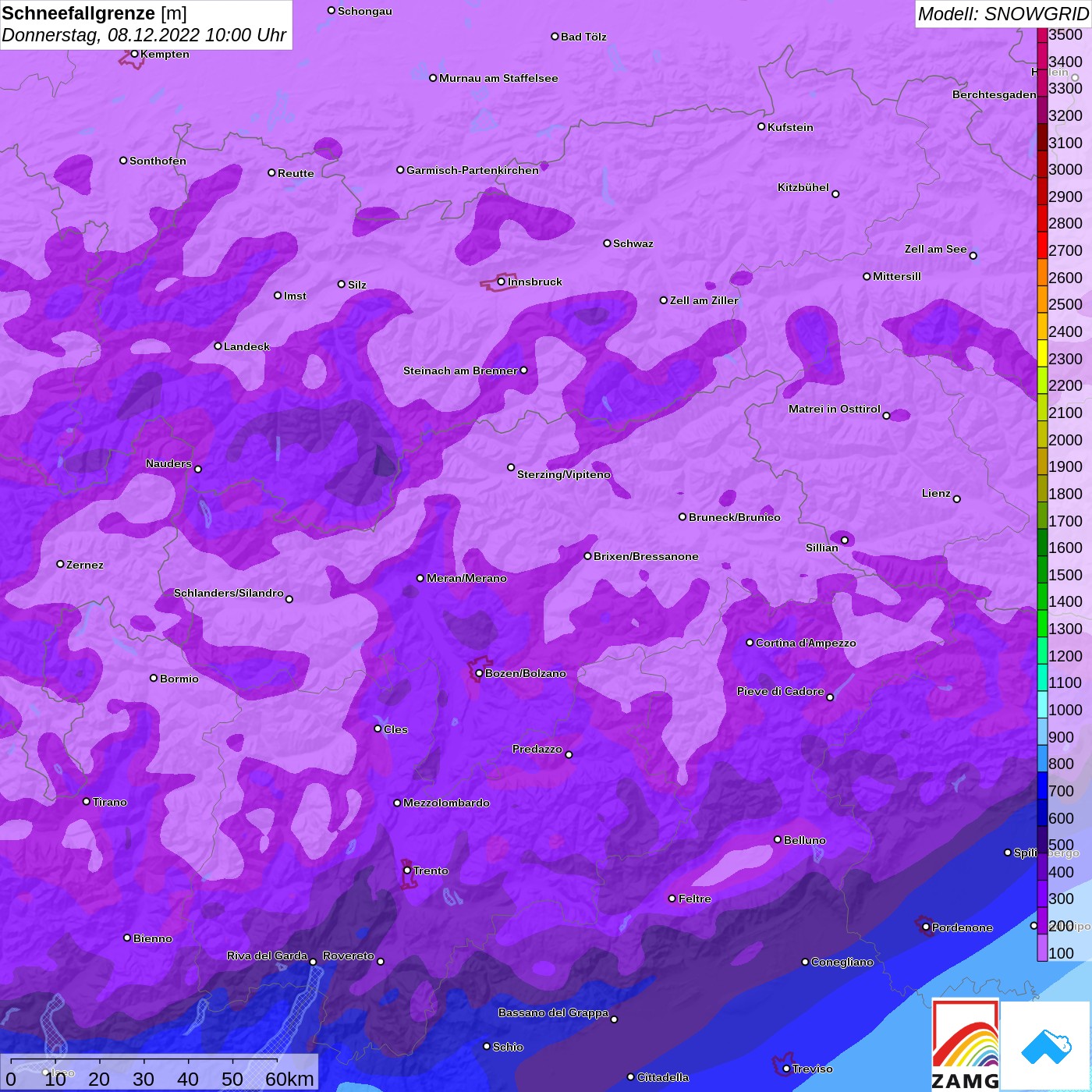Click the 1400 m green legend swatch
The height and width of the screenshot is (1092, 1092).
1042,597
